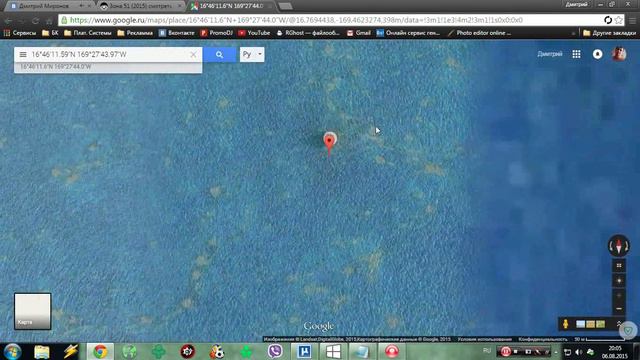640x360 pixels.
Task: Reload the current page
Action: [36, 20]
